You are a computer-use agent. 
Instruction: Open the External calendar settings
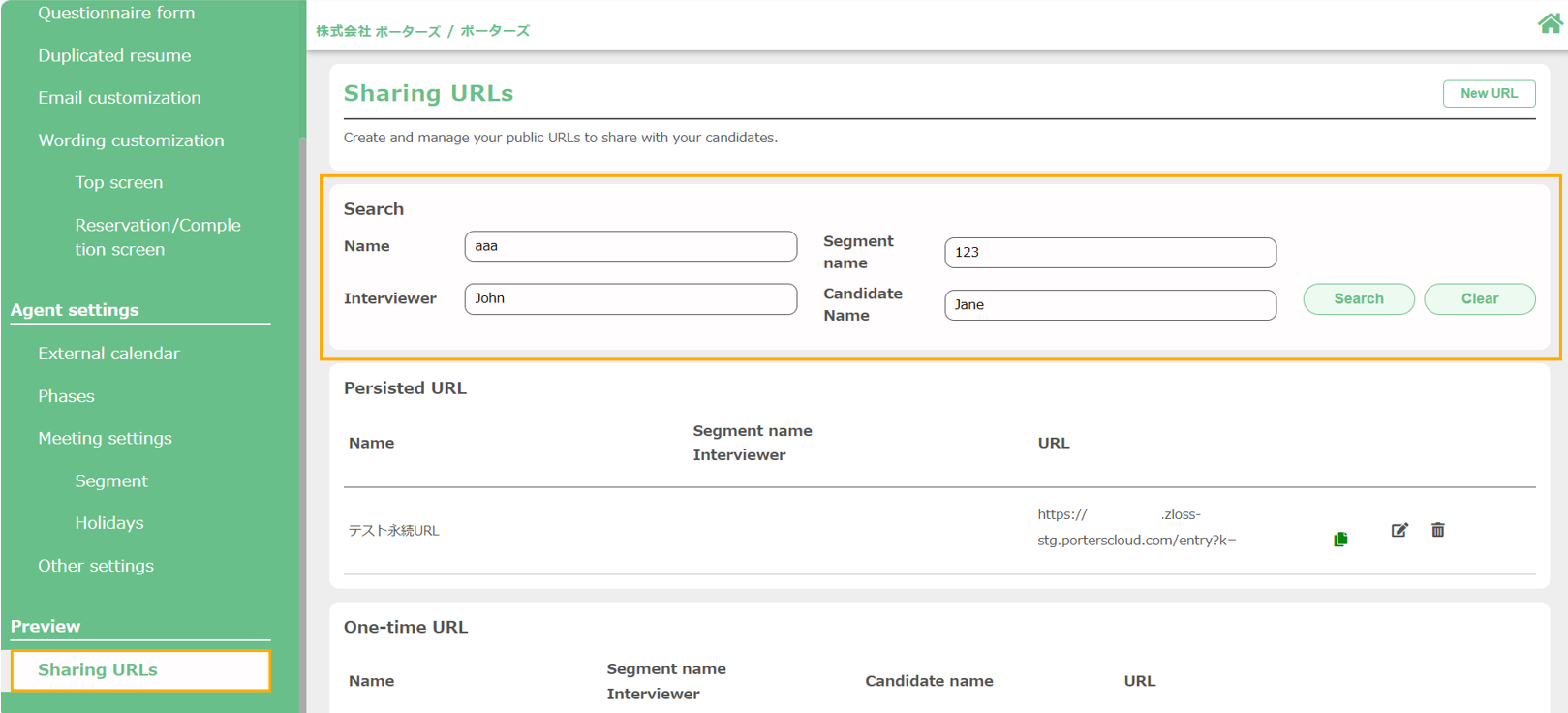coord(108,354)
